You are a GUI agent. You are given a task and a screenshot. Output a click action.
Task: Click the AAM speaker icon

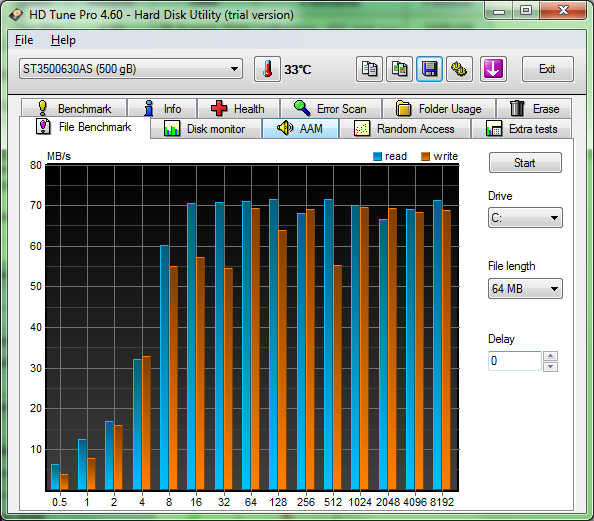click(285, 128)
